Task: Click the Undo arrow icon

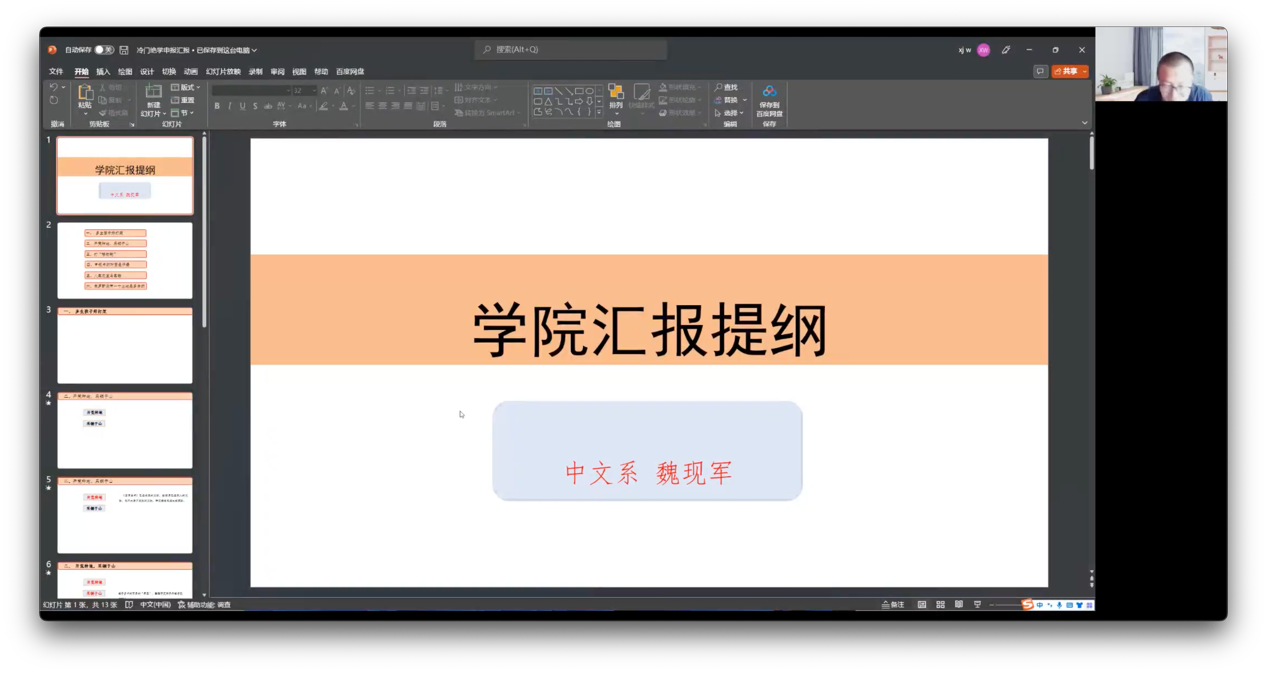Action: 54,88
